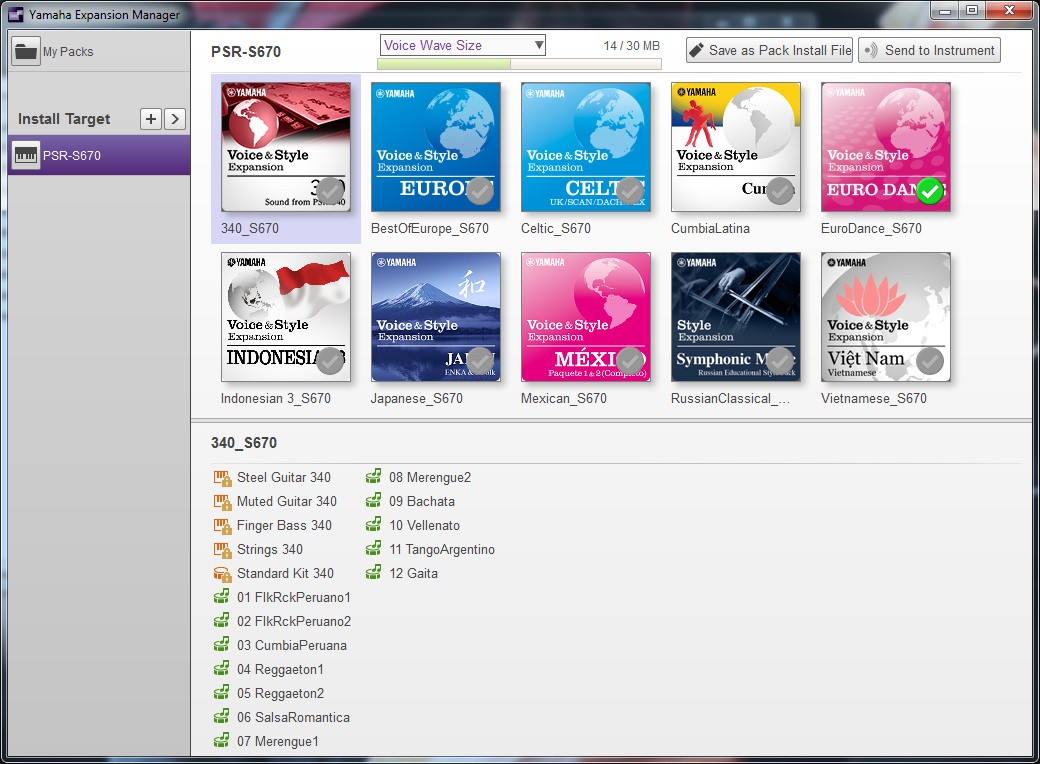Viewport: 1040px width, 764px height.
Task: Select the PSR-S670 install target entry
Action: pyautogui.click(x=99, y=155)
